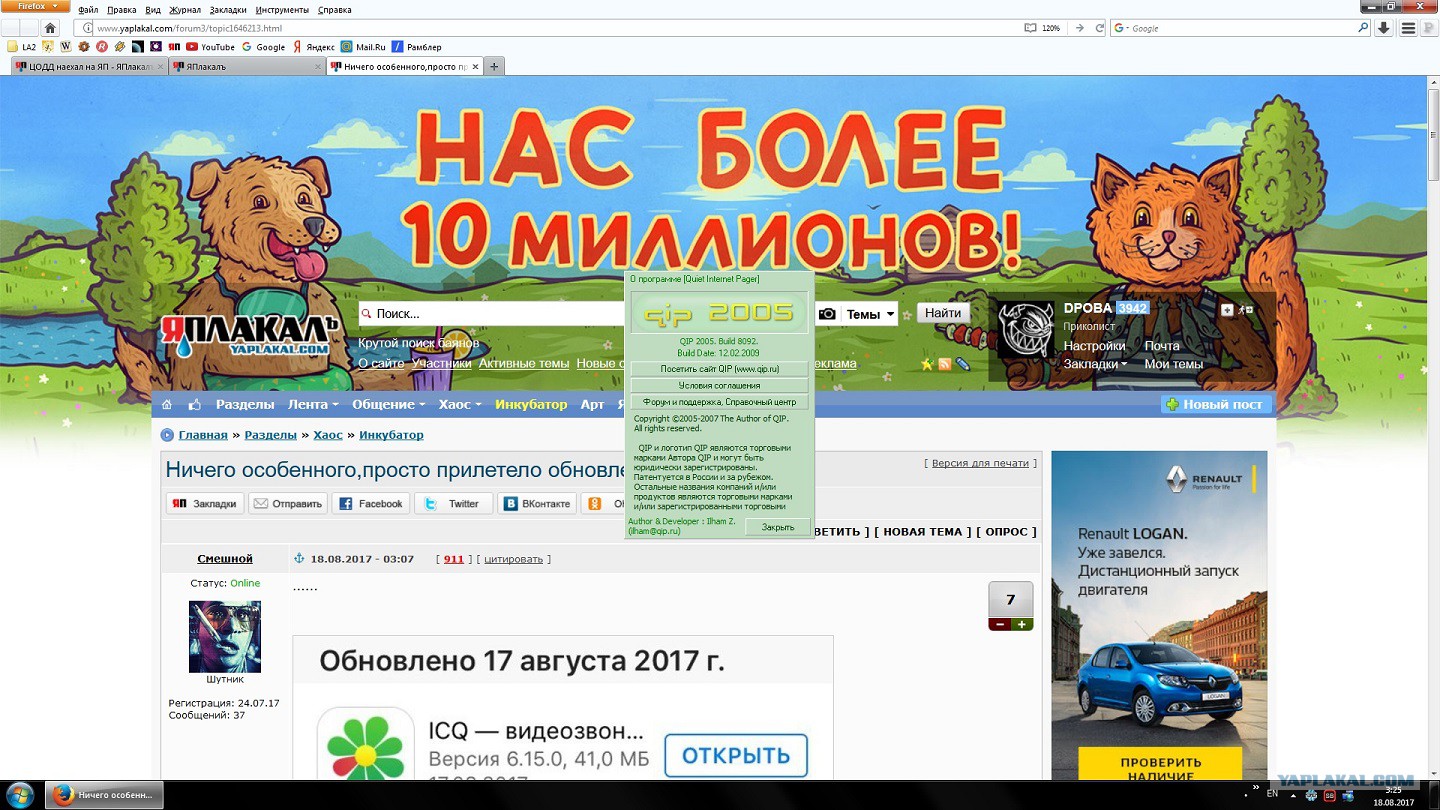Toggle reader view icon in address bar
The width and height of the screenshot is (1440, 810).
click(1030, 28)
